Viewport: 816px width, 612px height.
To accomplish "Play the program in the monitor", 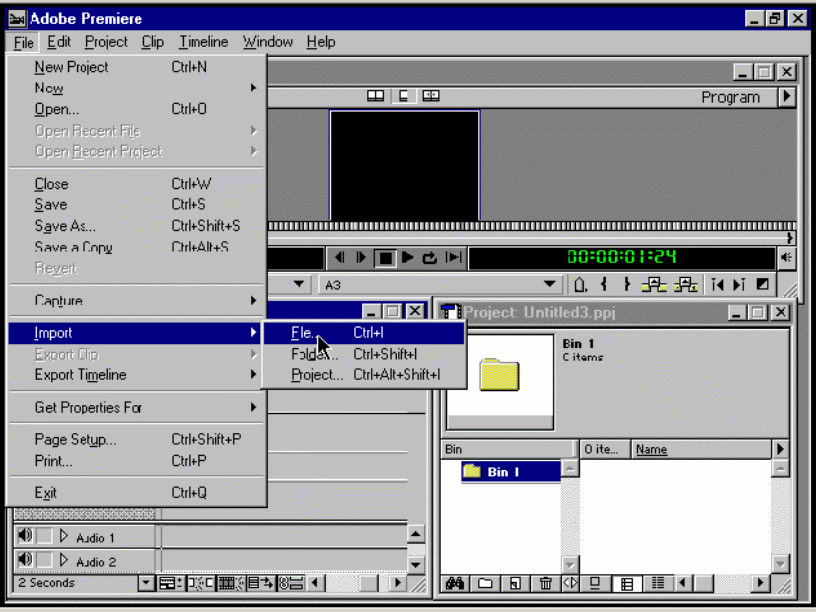I will [407, 258].
